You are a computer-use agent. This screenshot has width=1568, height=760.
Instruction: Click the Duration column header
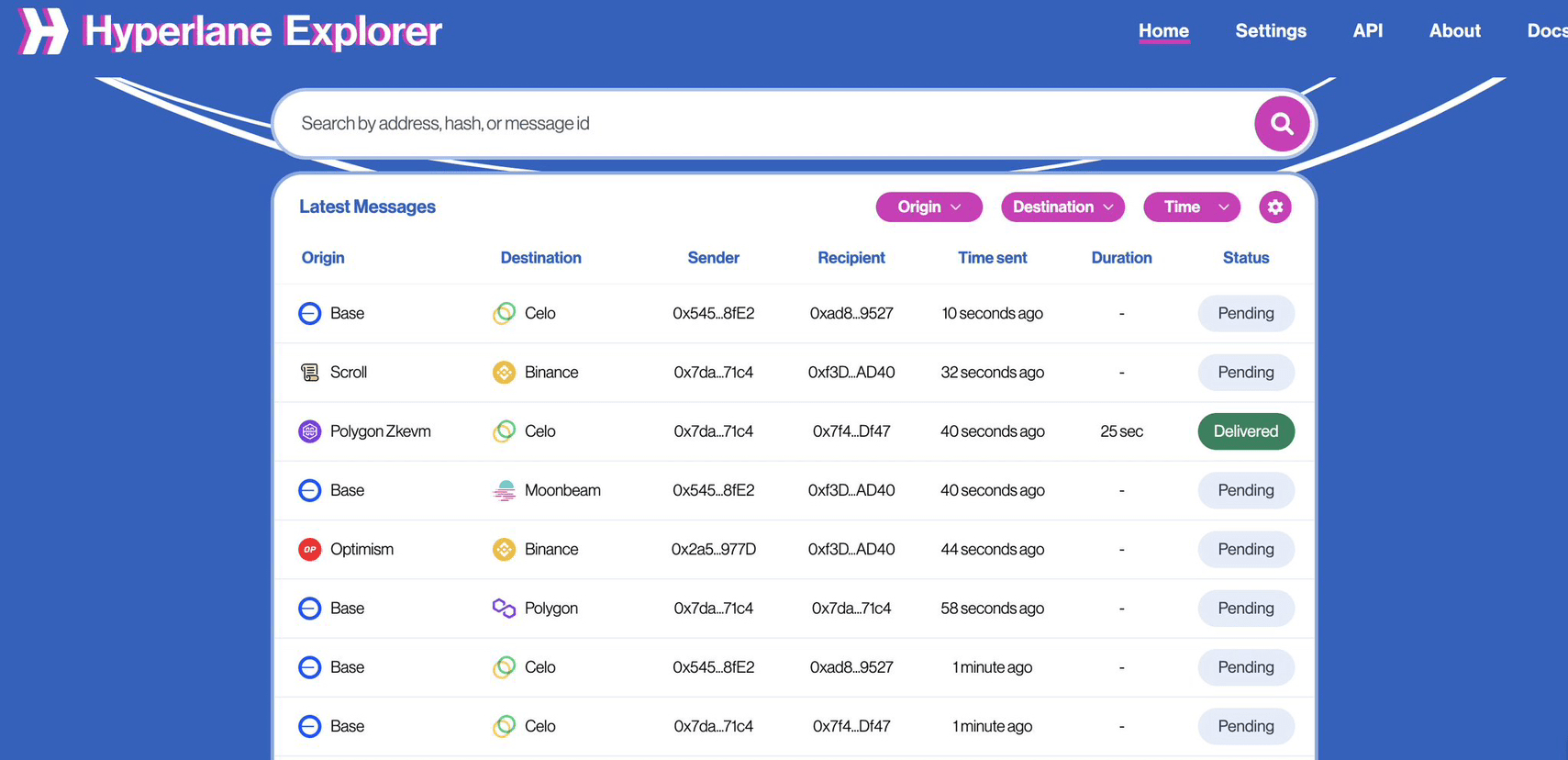click(x=1121, y=258)
